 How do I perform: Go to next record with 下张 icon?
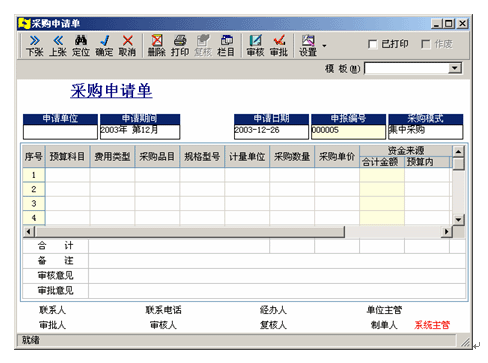pos(35,46)
